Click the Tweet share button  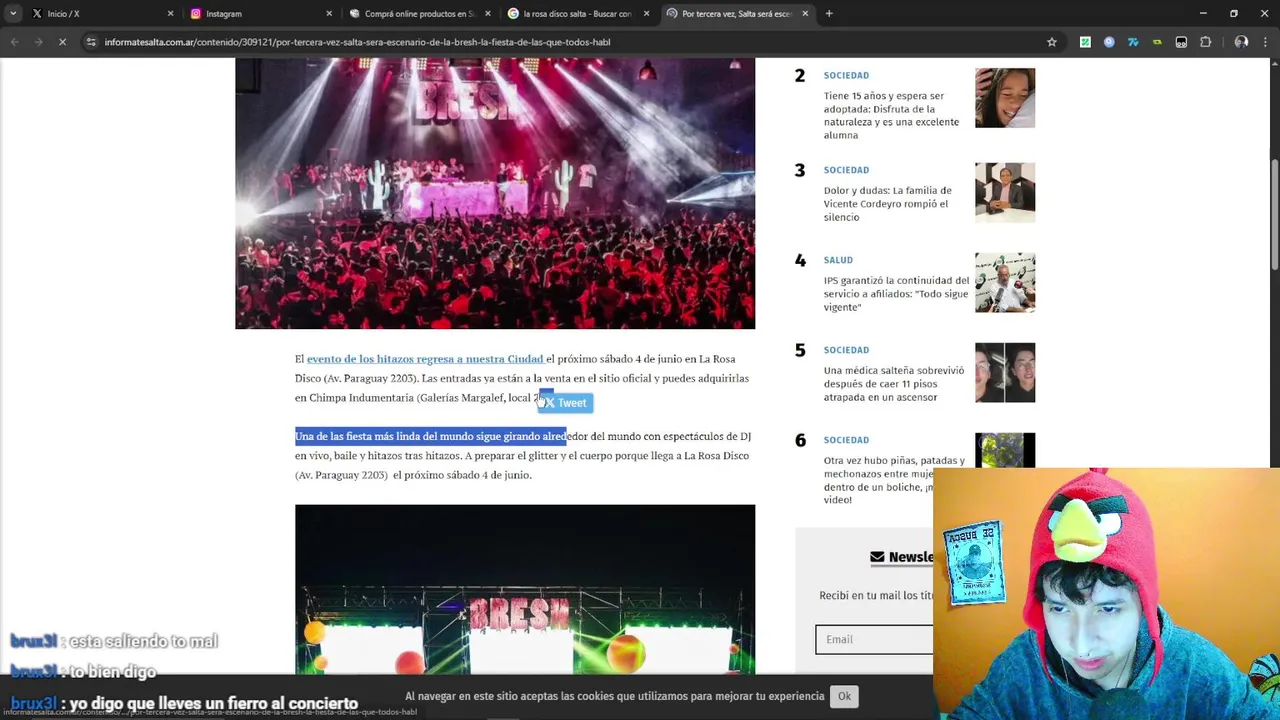click(566, 403)
